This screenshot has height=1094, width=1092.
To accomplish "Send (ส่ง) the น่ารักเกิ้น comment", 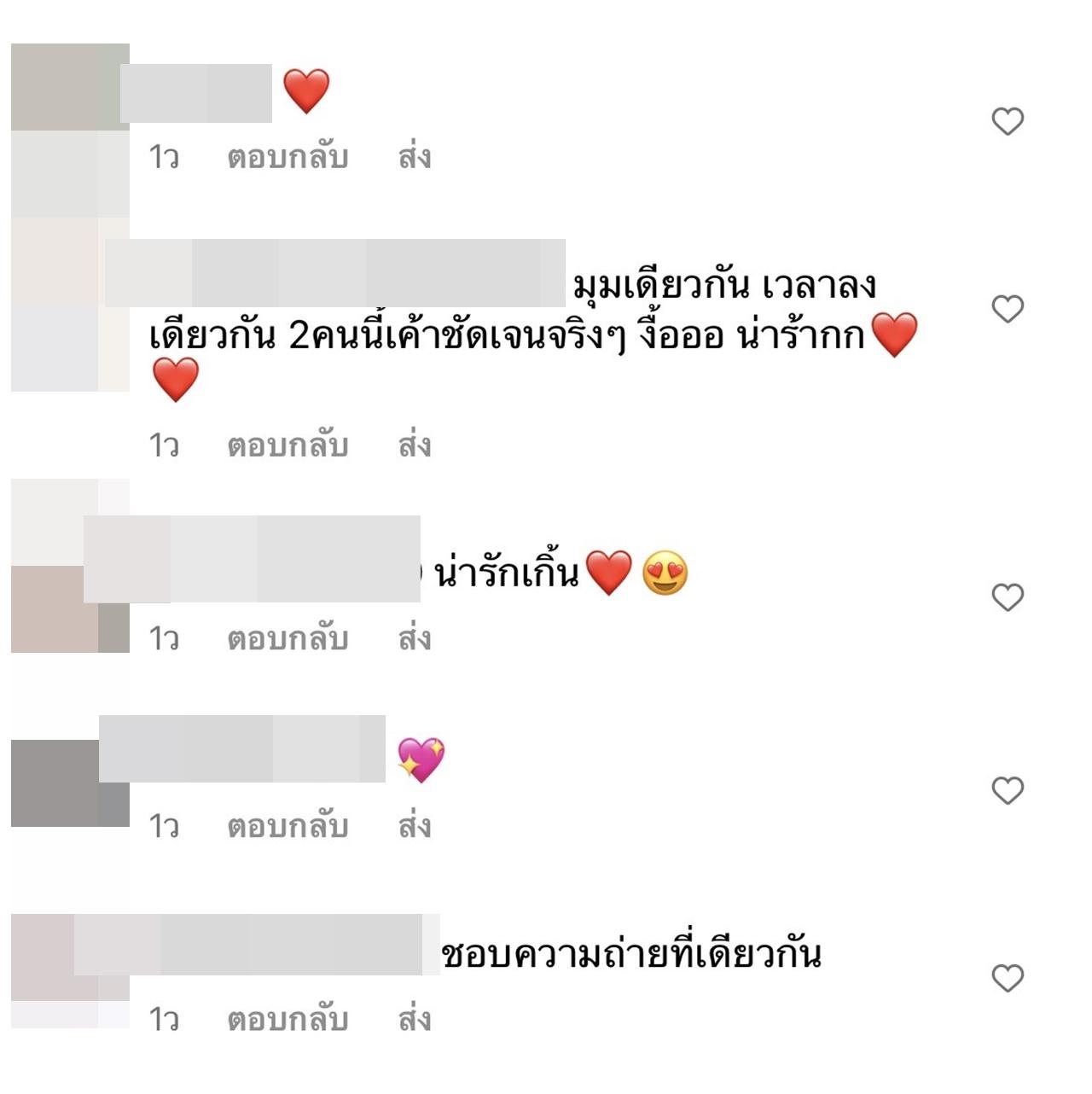I will tap(415, 638).
